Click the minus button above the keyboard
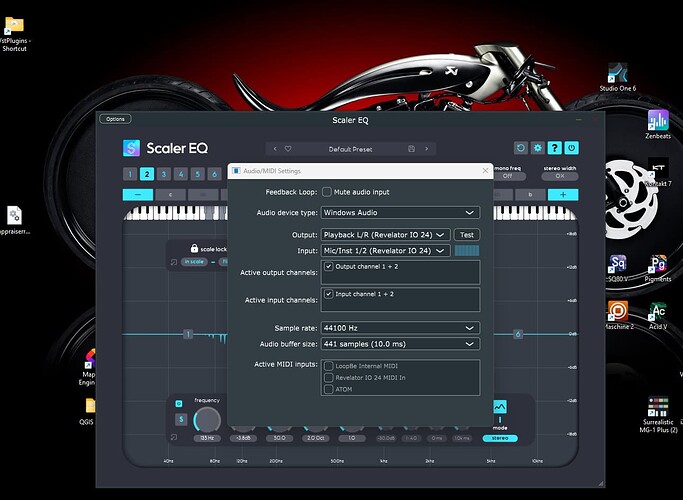The height and width of the screenshot is (500, 683). click(x=138, y=195)
